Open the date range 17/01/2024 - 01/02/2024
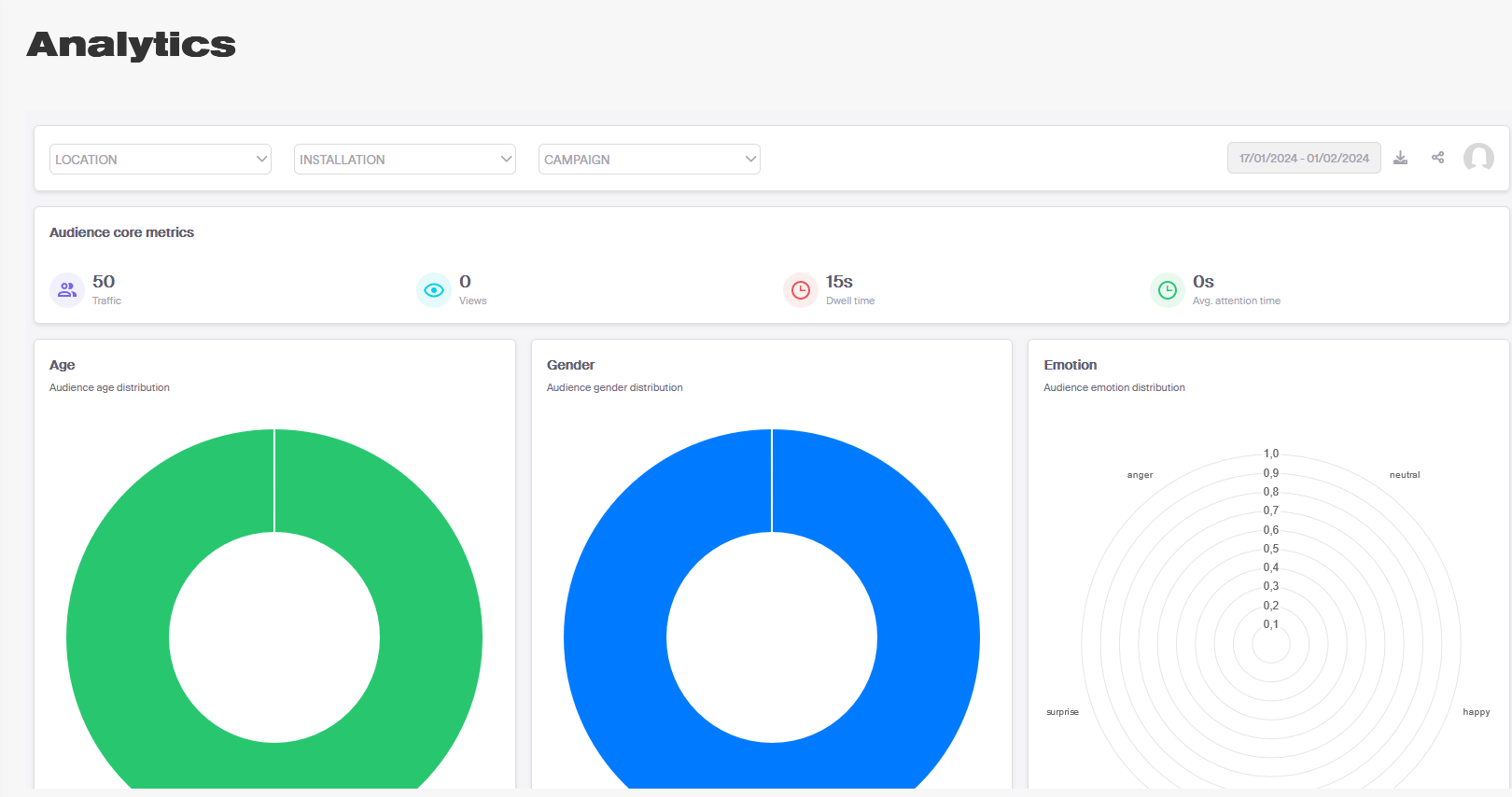Viewport: 1512px width, 797px height. pyautogui.click(x=1304, y=158)
